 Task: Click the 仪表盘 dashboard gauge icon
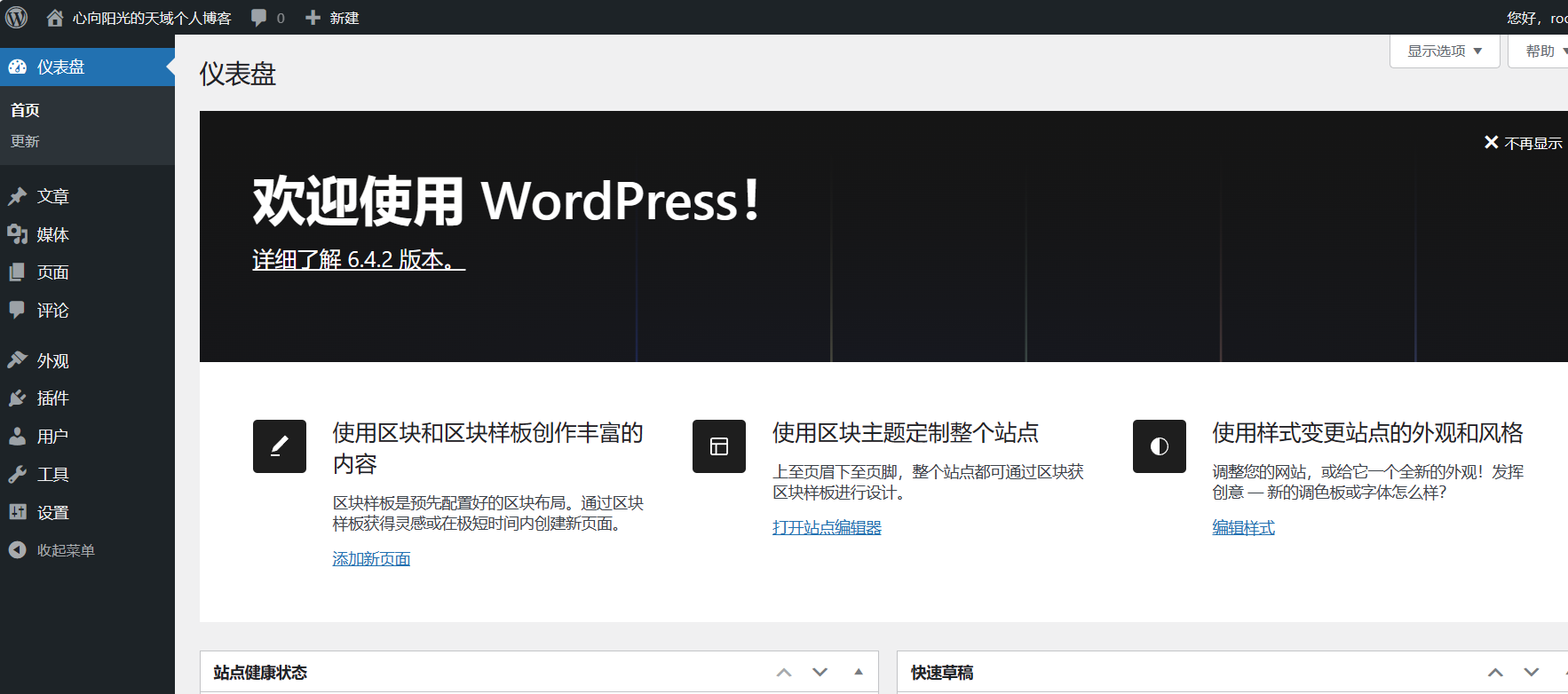click(x=18, y=67)
